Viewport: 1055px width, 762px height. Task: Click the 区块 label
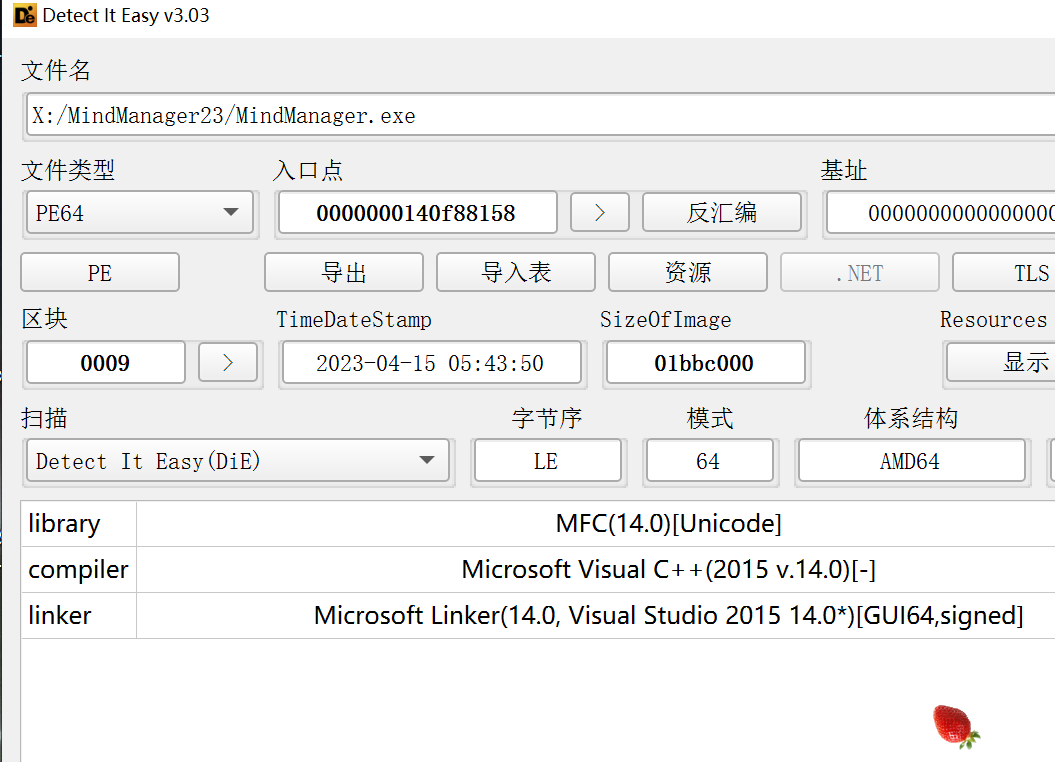[x=44, y=319]
